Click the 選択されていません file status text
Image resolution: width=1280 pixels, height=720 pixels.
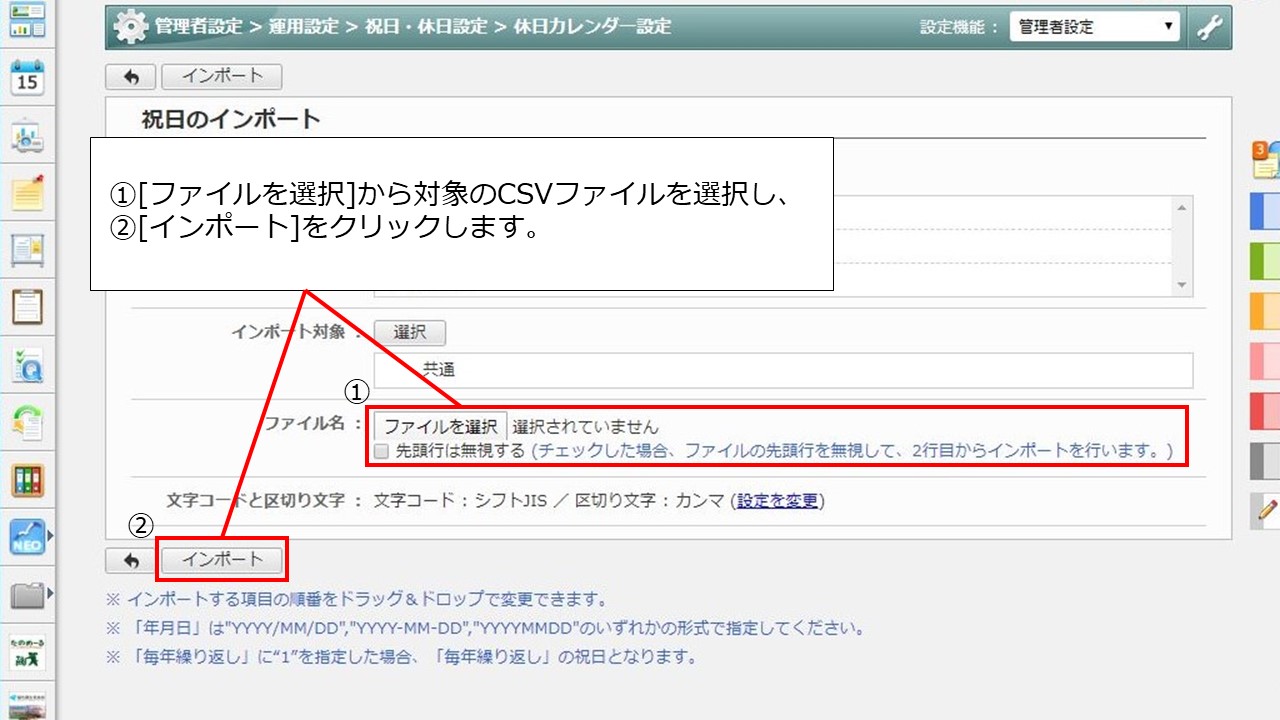586,427
